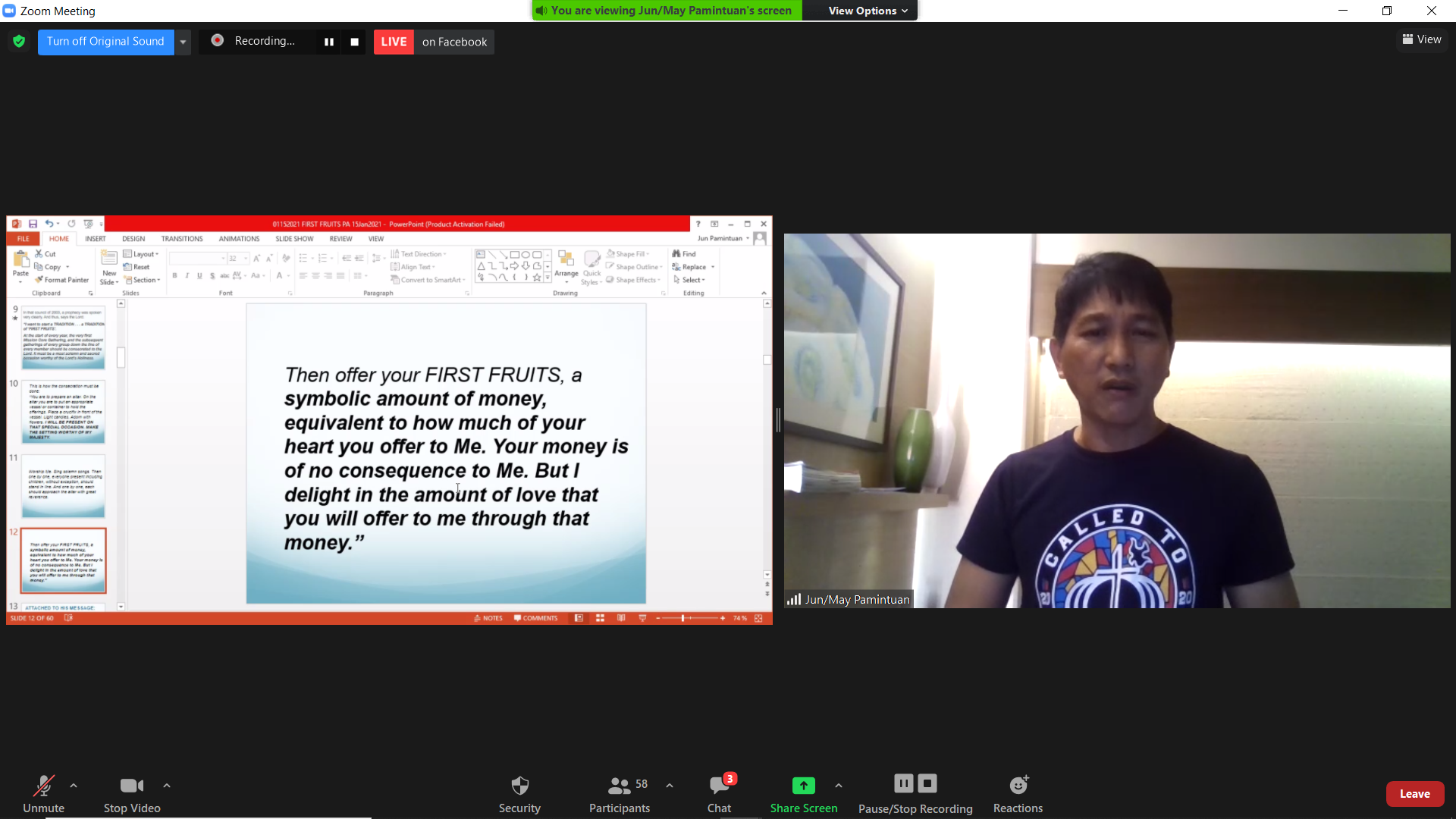Open audio options arrow beside Unmute
The height and width of the screenshot is (819, 1456).
coord(74,786)
